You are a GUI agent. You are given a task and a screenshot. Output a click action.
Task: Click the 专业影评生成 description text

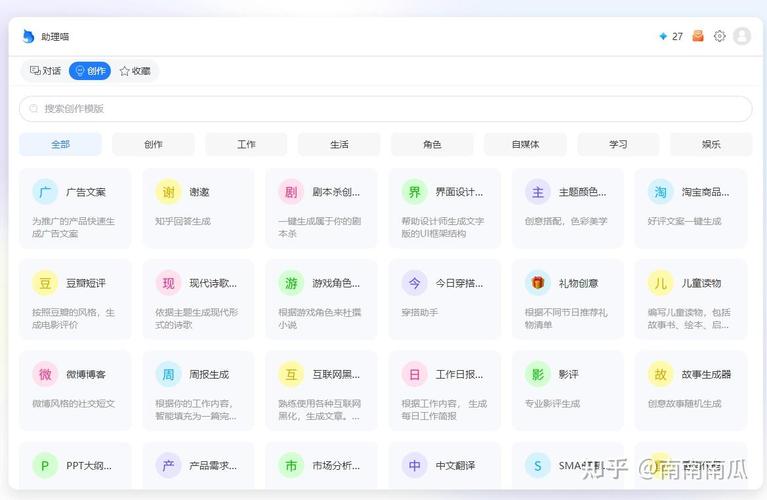552,404
